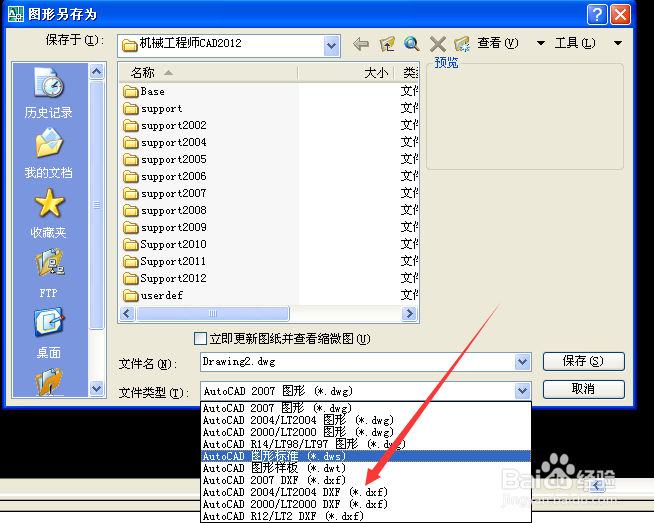Screen dimensions: 654x523
Task: Choose AutoCAD 2000/LT2000 图形 (*.dwg) option
Action: point(366,432)
